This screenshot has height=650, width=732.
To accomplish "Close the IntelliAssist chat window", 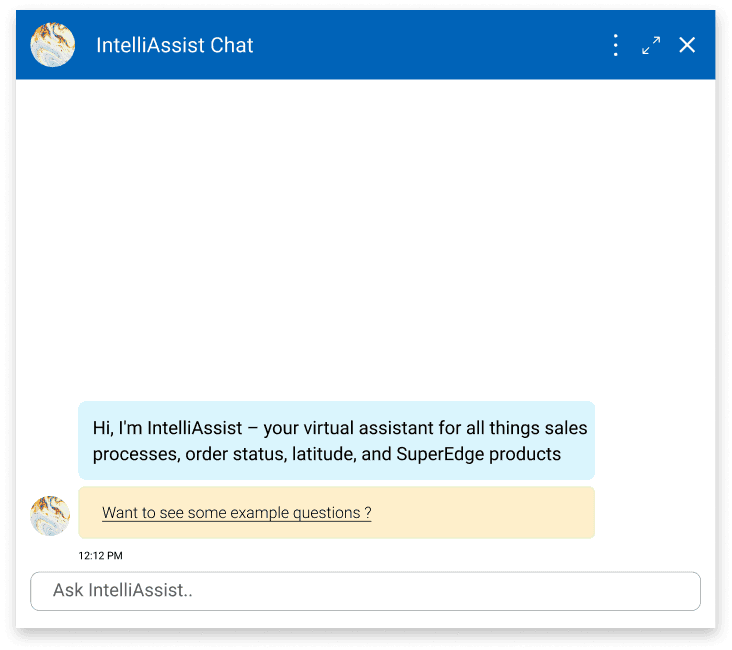I will pyautogui.click(x=687, y=45).
